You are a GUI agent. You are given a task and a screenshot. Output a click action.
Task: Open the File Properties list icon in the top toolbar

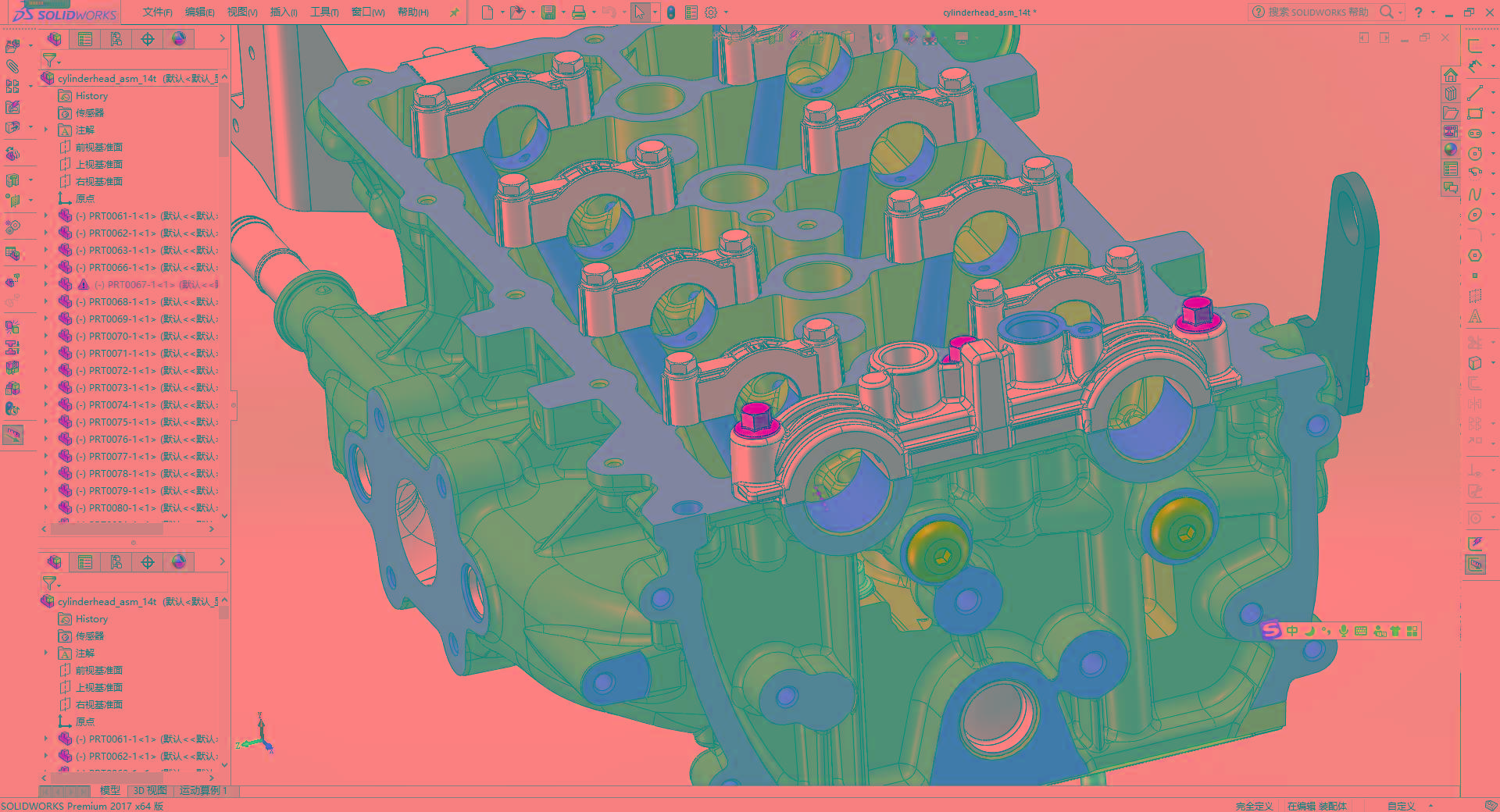pyautogui.click(x=691, y=12)
